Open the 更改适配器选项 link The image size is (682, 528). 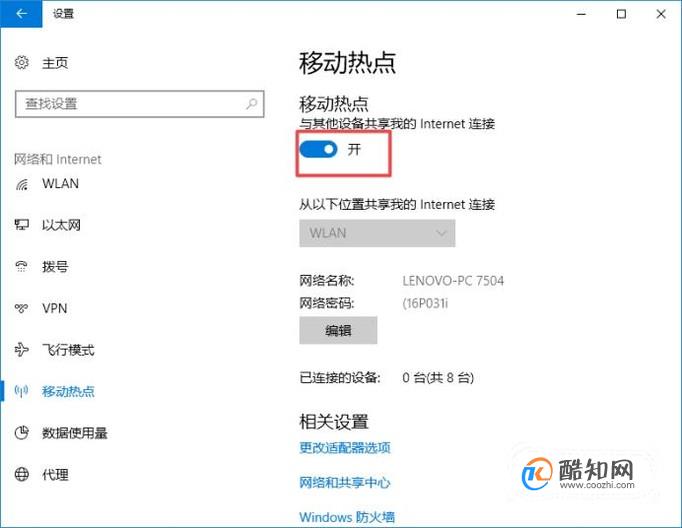345,448
